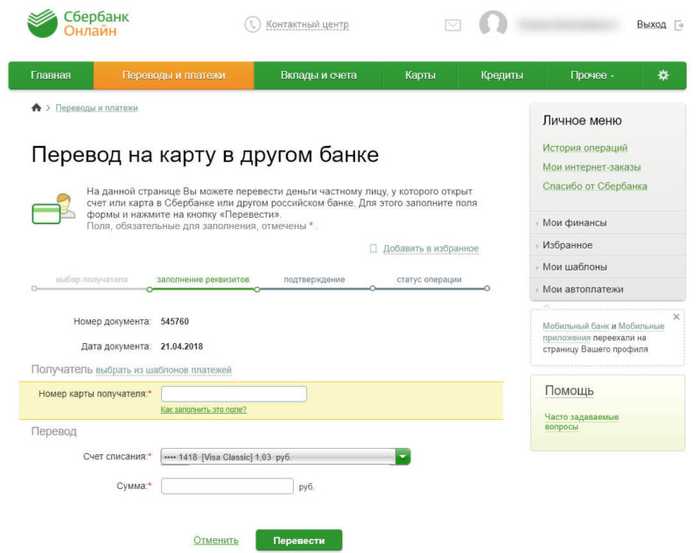Expand Мои финансы section
This screenshot has height=553, width=700.
608,223
